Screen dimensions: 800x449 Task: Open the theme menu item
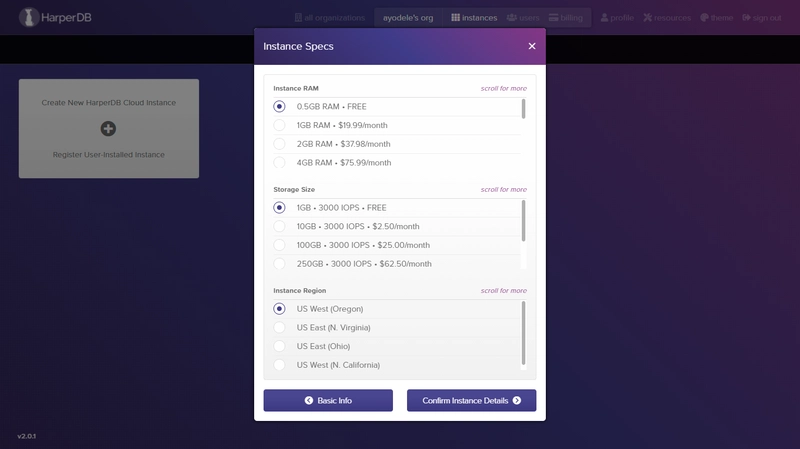tap(716, 18)
